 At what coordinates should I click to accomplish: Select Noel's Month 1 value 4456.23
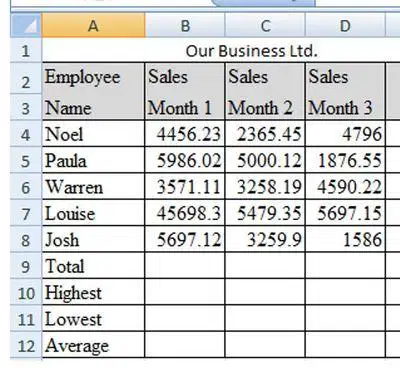click(x=185, y=134)
